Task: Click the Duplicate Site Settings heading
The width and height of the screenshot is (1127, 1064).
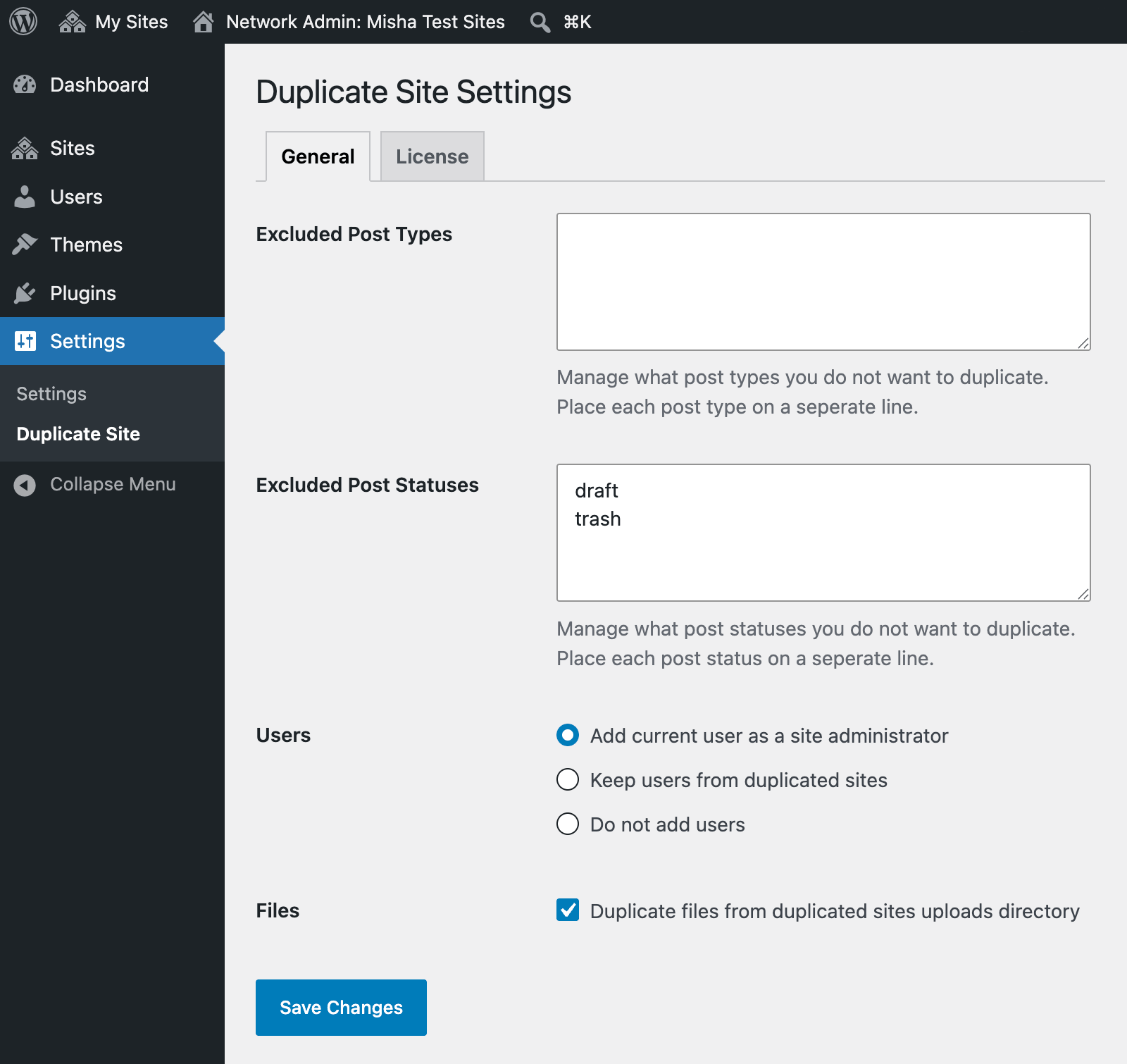Action: tap(413, 92)
